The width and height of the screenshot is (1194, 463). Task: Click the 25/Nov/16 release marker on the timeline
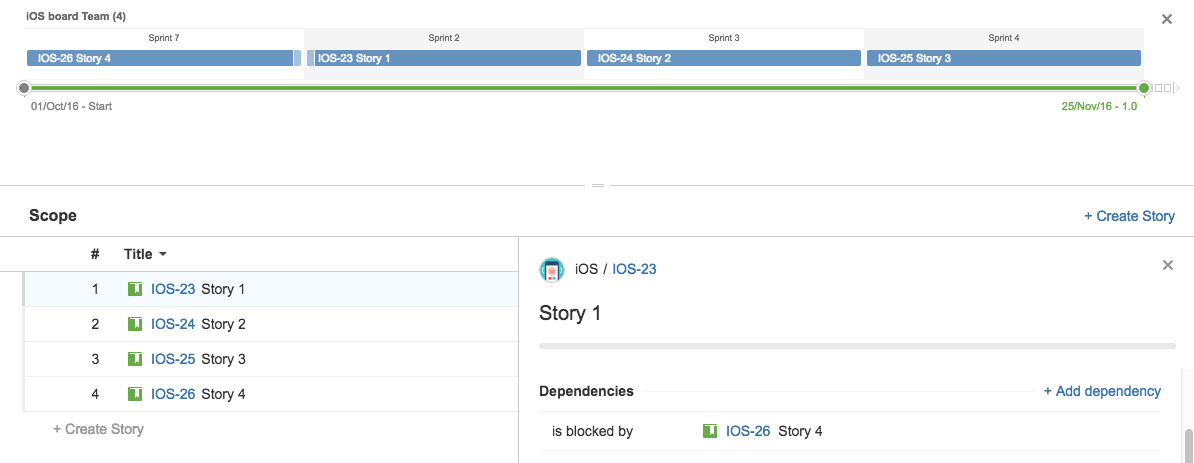[x=1144, y=88]
